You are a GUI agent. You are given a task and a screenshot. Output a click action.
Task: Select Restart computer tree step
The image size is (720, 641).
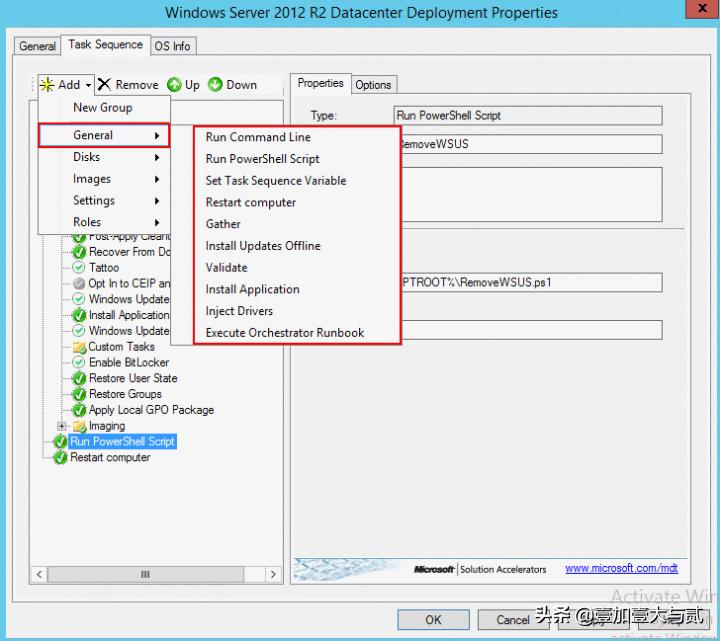110,458
